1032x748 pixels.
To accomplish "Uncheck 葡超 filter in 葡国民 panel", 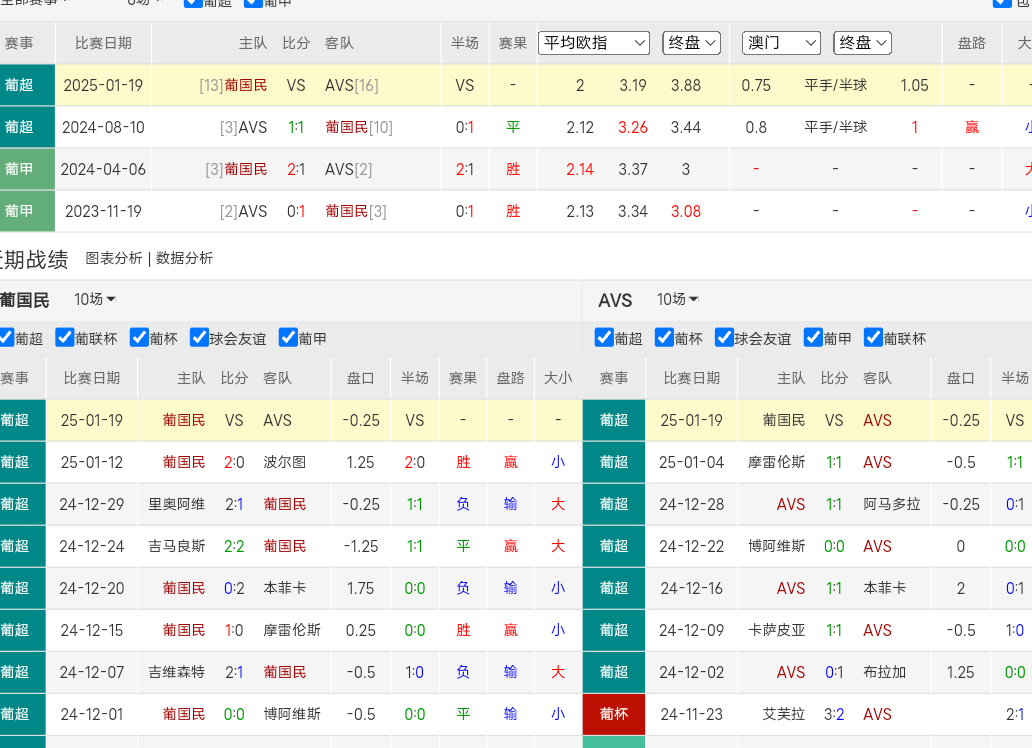I will click(x=7, y=338).
